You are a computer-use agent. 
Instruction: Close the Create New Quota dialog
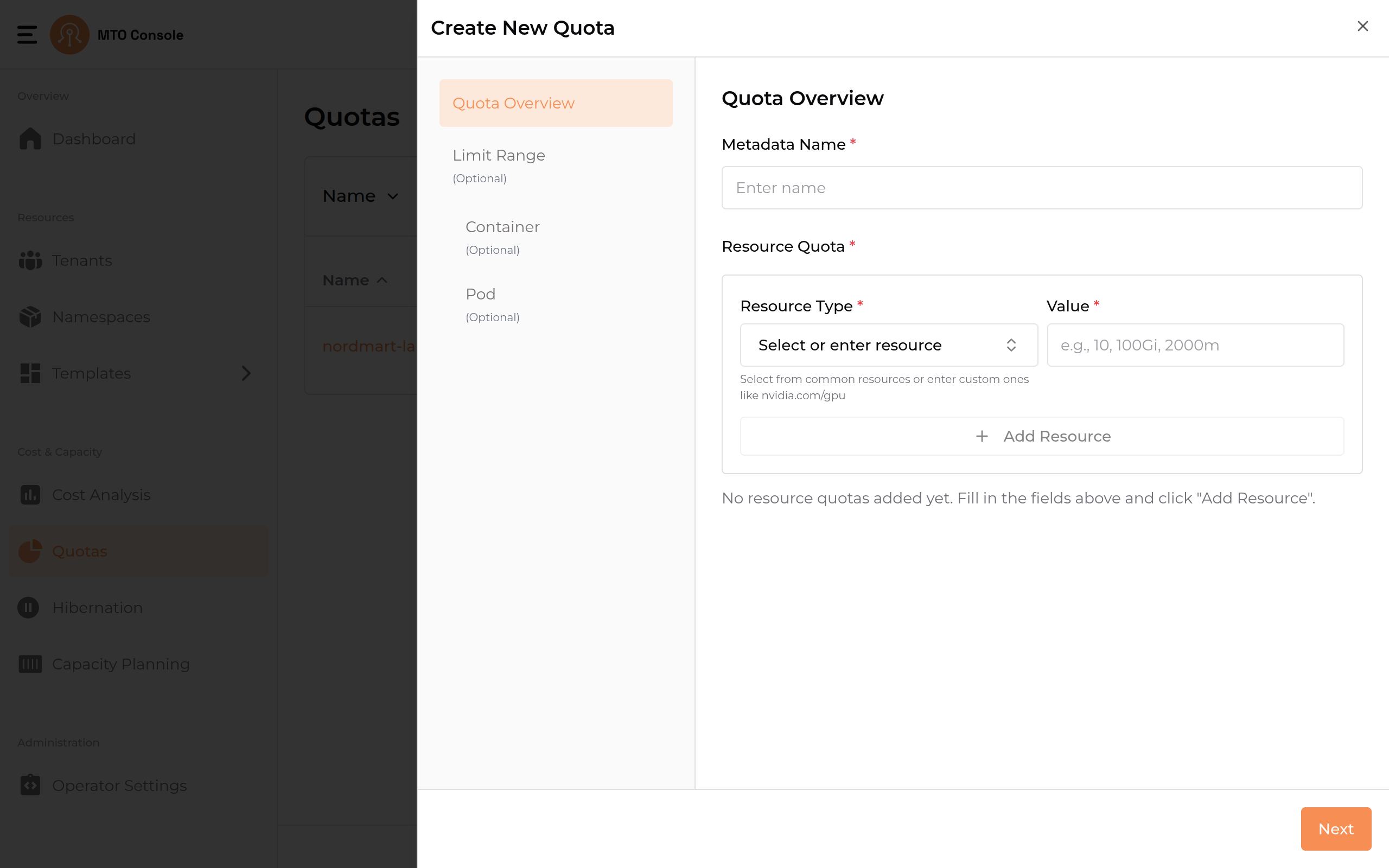click(1362, 27)
